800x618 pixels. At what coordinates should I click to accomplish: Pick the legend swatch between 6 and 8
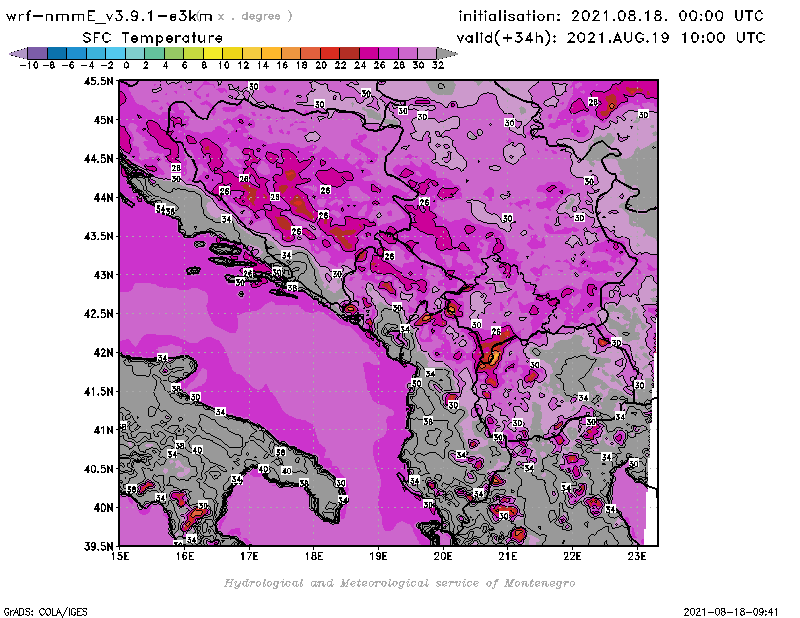(x=193, y=53)
